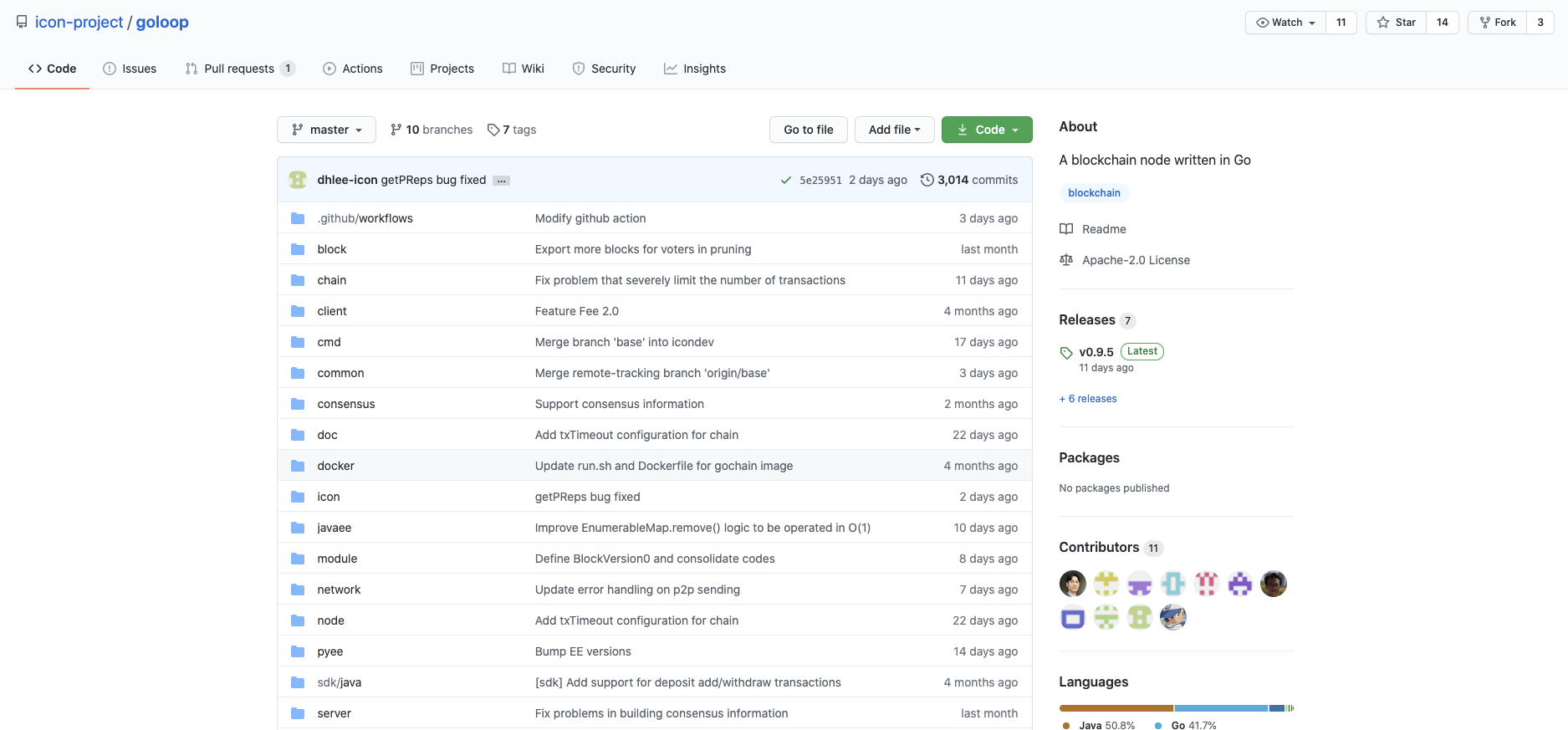Click the folder icon next to javaee
The height and width of the screenshot is (730, 1568).
coord(298,528)
